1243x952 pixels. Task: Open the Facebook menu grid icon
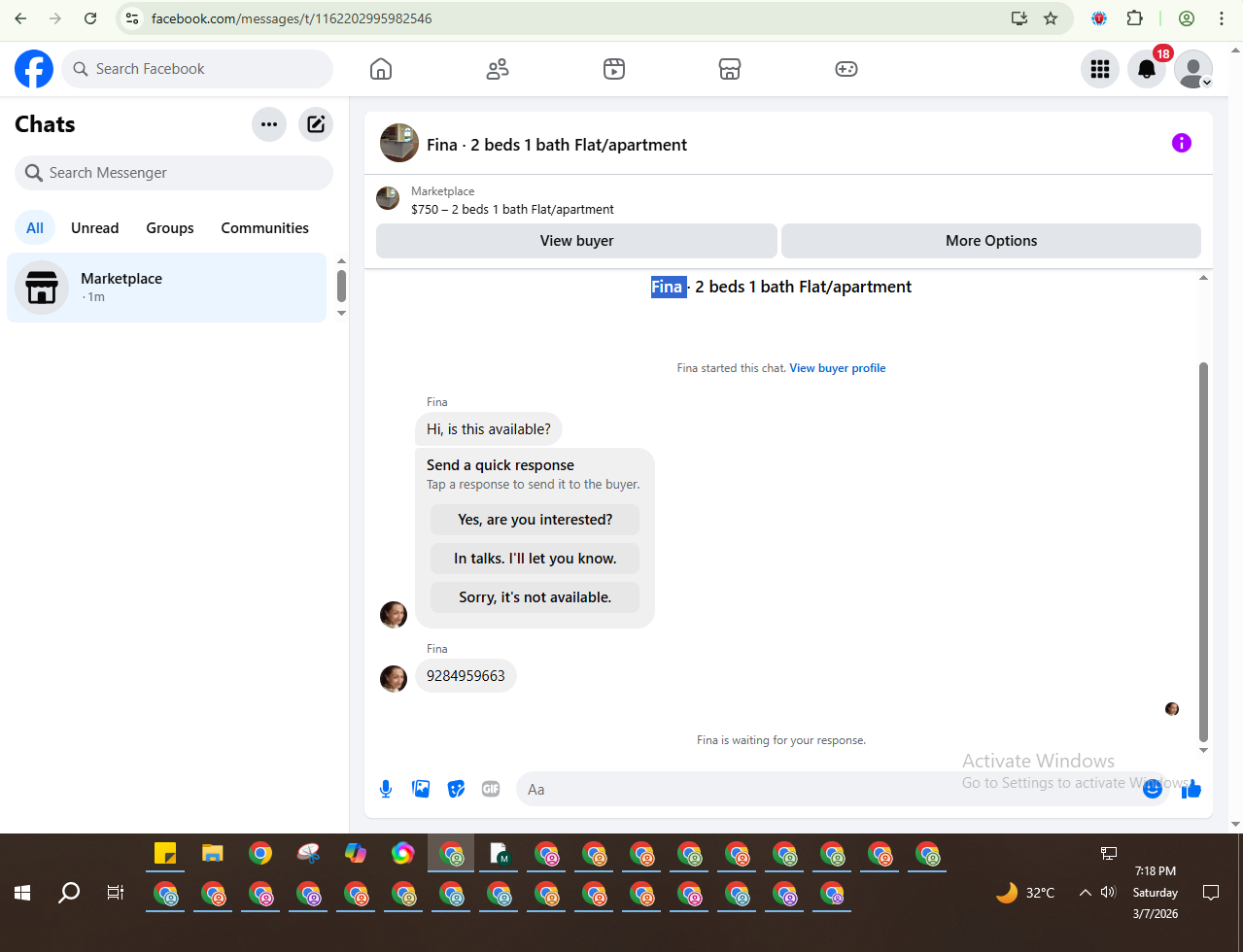pyautogui.click(x=1100, y=69)
